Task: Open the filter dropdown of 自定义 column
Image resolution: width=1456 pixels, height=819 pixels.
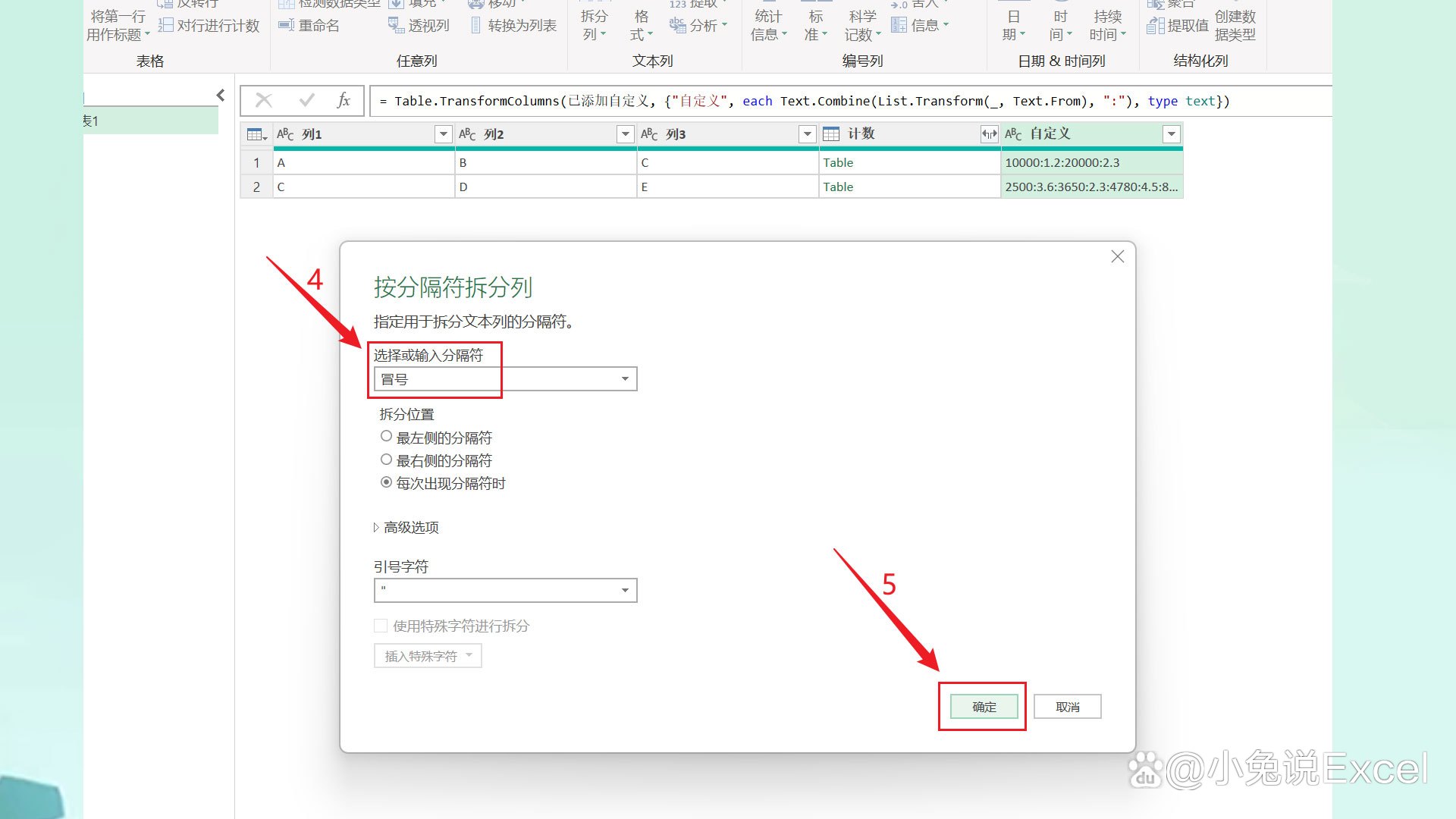Action: (x=1171, y=134)
